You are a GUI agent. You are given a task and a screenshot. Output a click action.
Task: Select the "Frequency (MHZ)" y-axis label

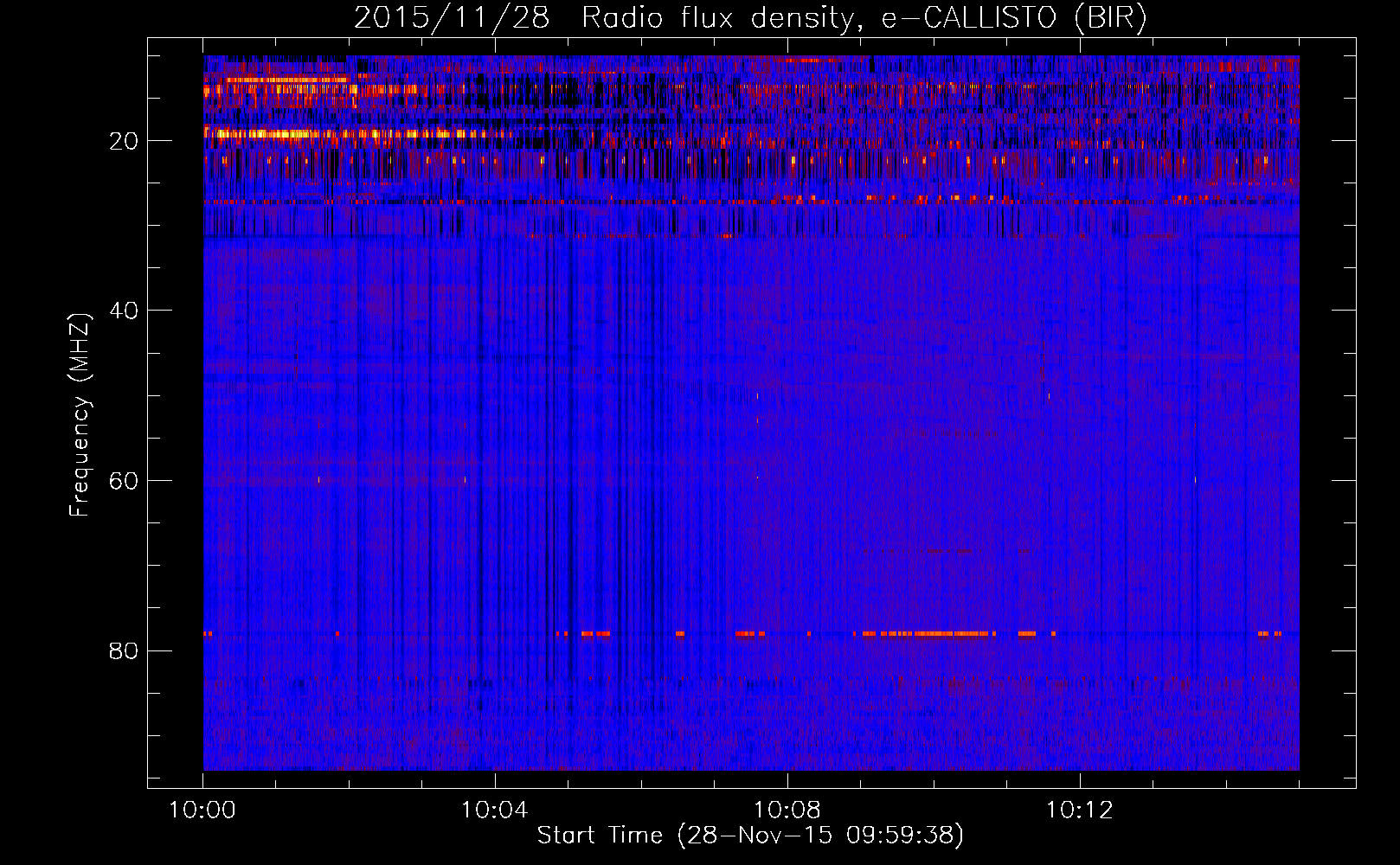80,415
